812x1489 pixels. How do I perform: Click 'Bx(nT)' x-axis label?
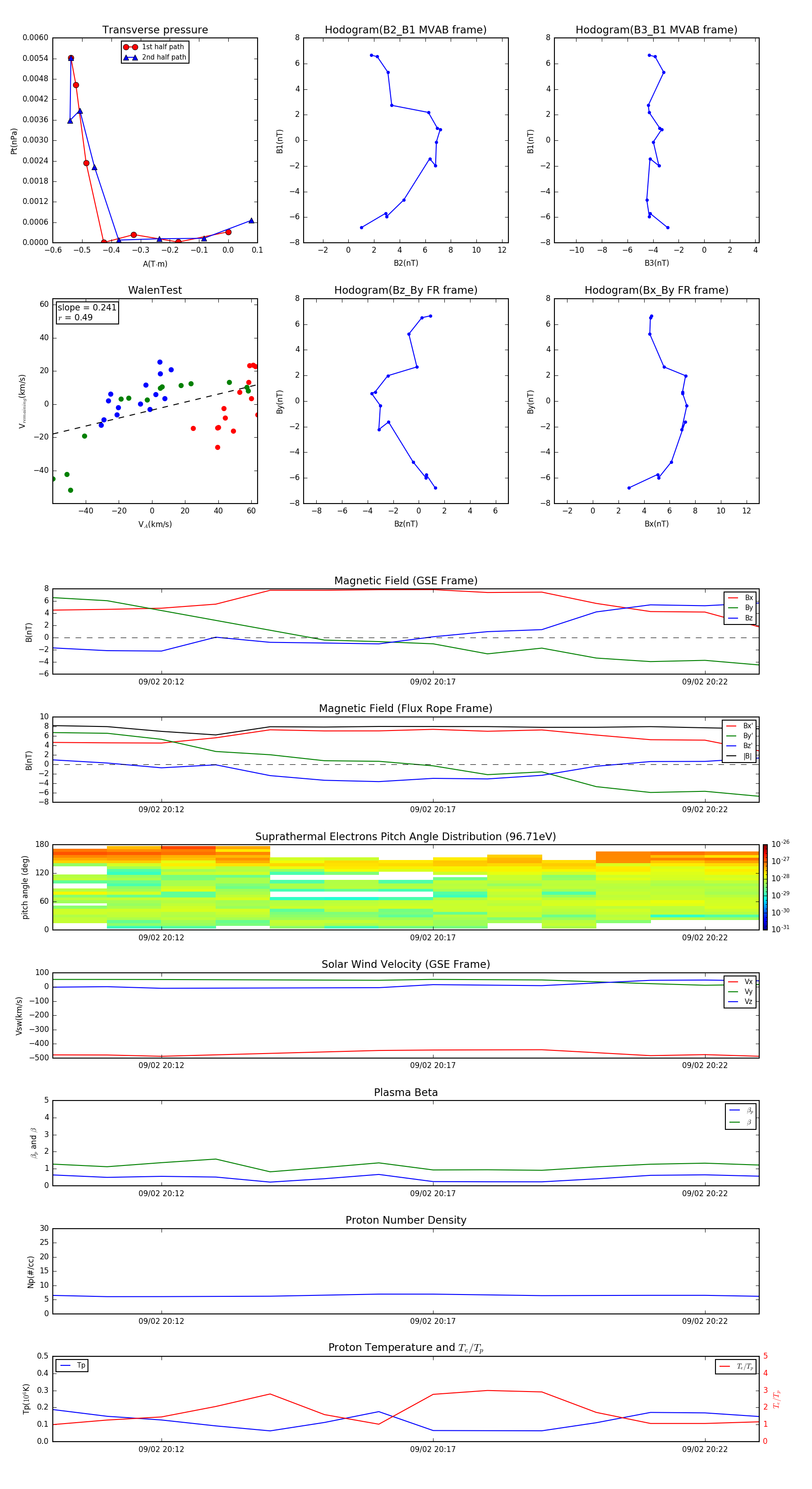click(x=656, y=524)
